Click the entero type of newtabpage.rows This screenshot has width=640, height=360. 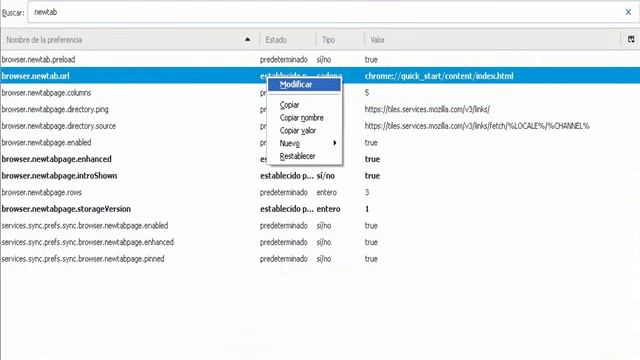click(x=327, y=192)
